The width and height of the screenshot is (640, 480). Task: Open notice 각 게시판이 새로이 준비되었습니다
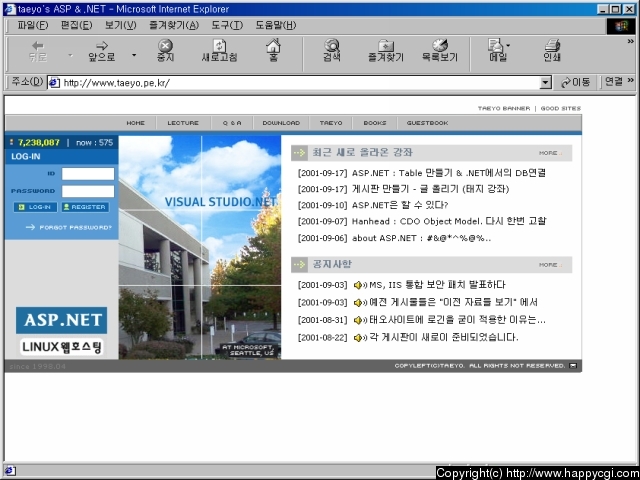pos(444,338)
